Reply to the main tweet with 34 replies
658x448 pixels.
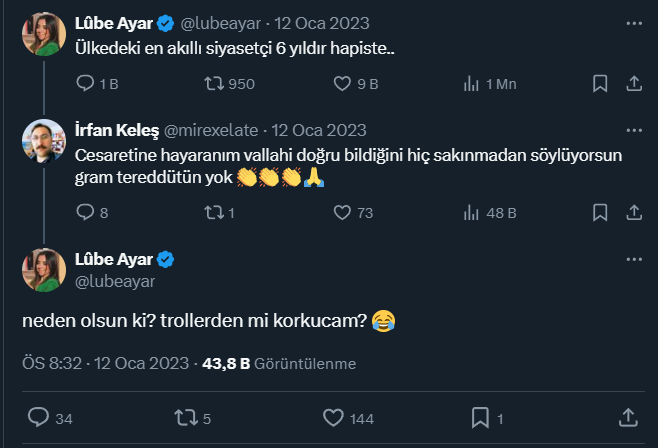39,417
